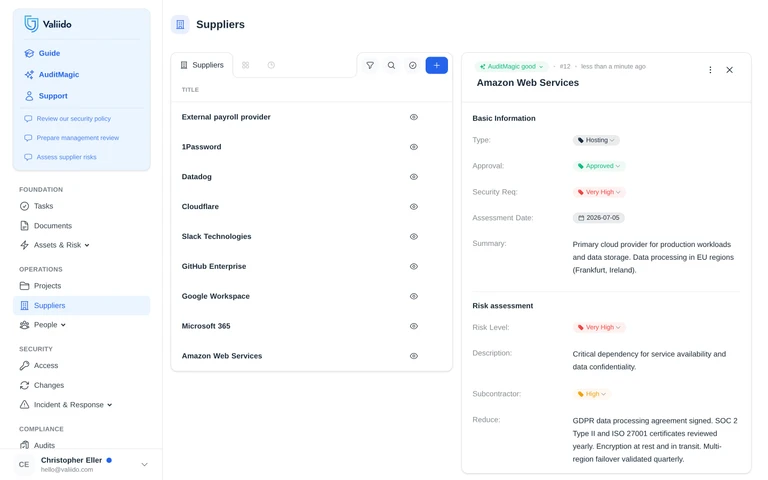This screenshot has width=768, height=480.
Task: Select the Amazon Web Services row
Action: click(312, 356)
